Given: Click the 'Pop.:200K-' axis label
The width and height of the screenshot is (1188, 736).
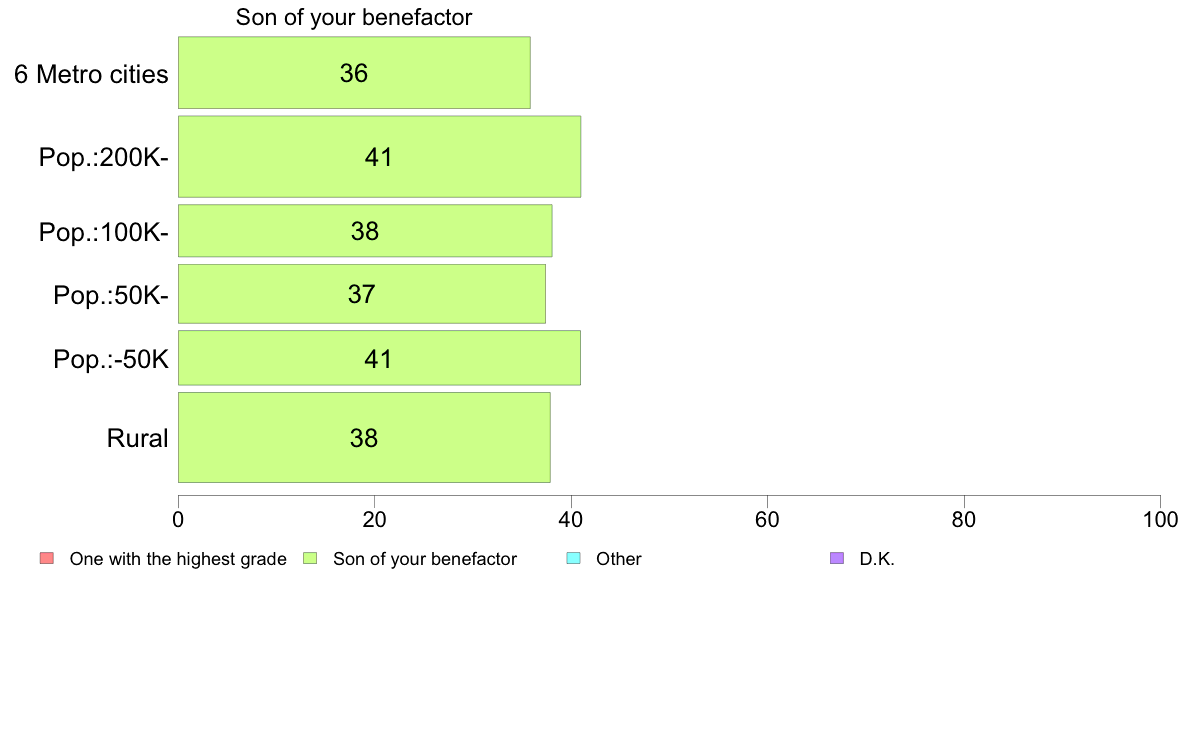Looking at the screenshot, I should 104,157.
